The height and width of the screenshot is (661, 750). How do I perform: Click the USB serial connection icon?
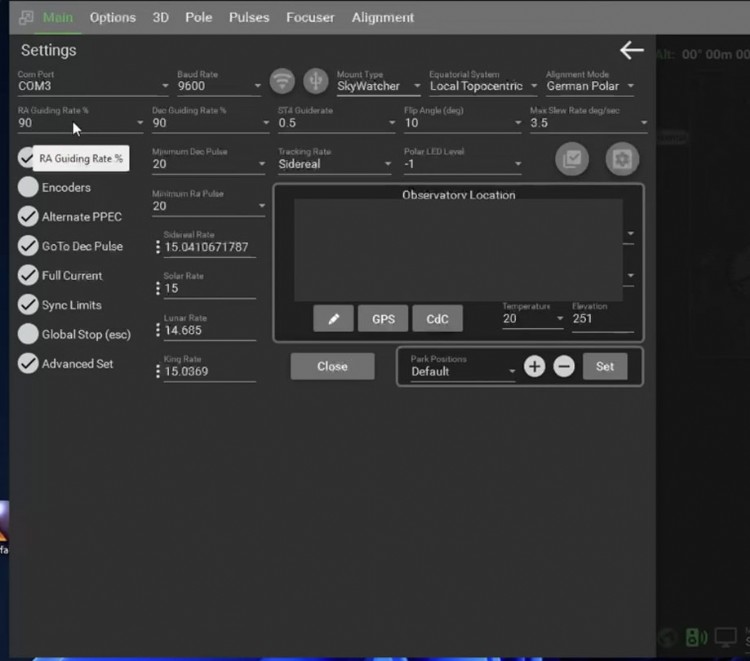tap(315, 81)
